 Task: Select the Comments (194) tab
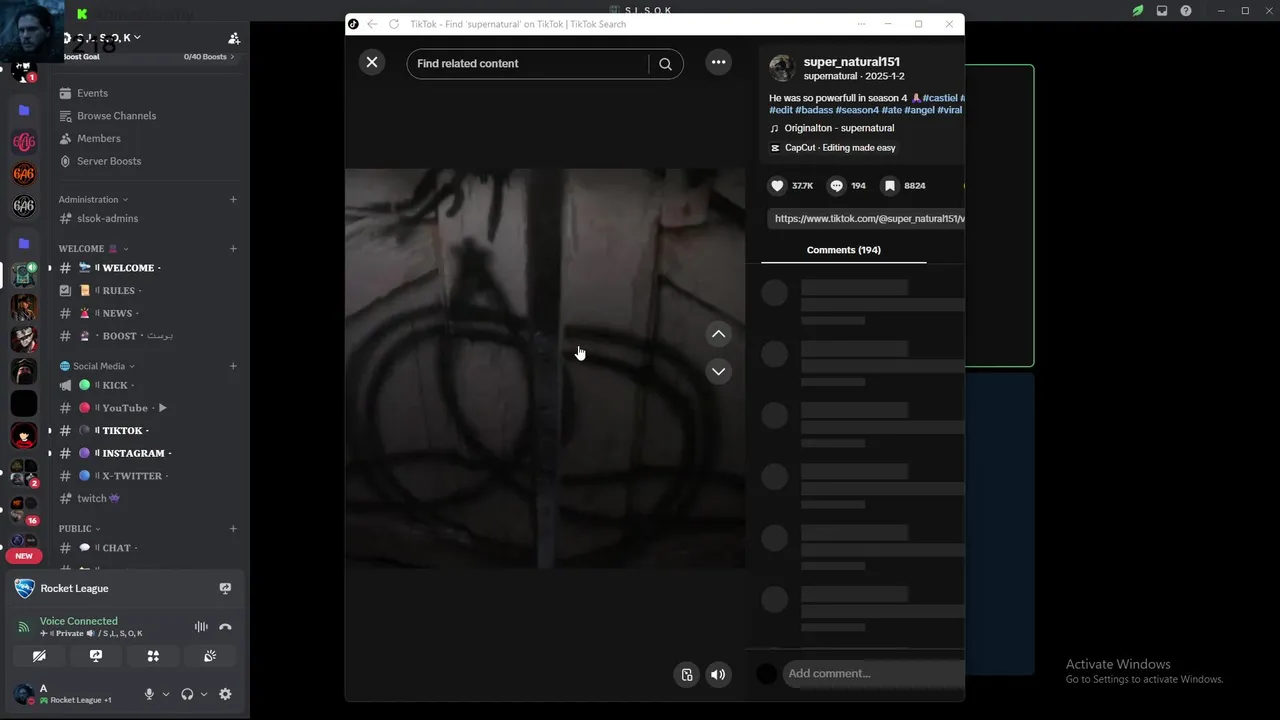tap(843, 250)
